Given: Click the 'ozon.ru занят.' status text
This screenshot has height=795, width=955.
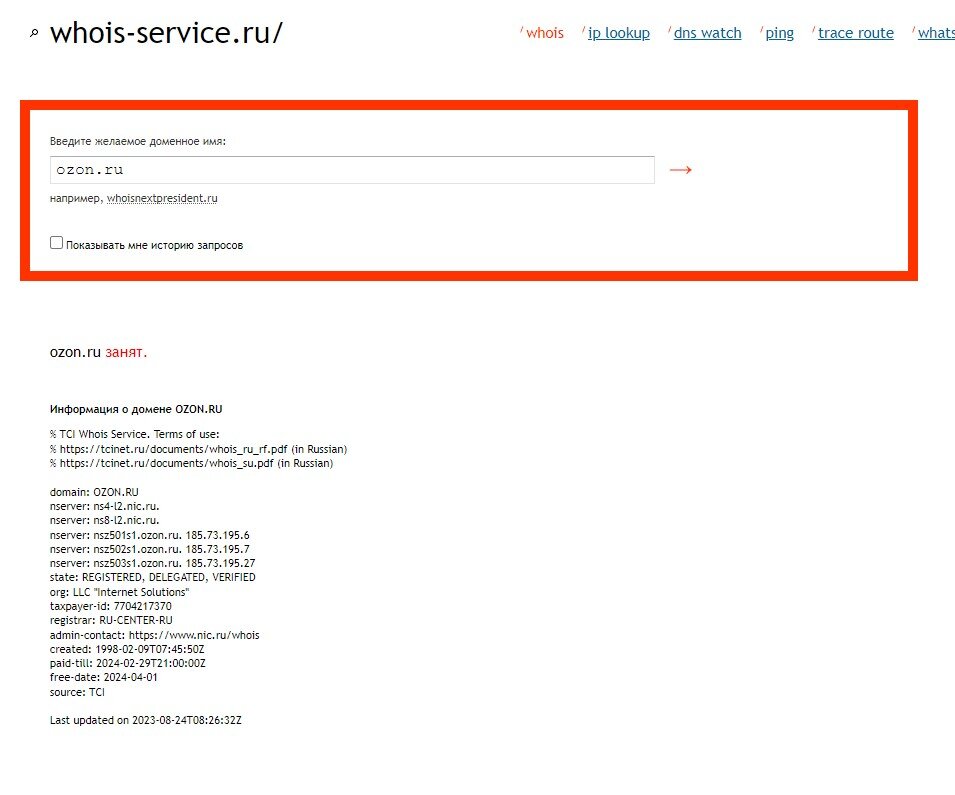Looking at the screenshot, I should click(98, 352).
